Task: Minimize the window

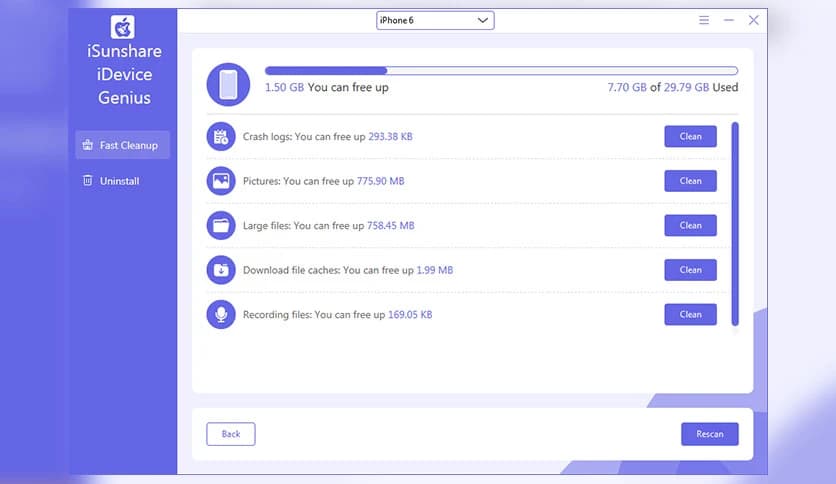Action: click(x=729, y=20)
